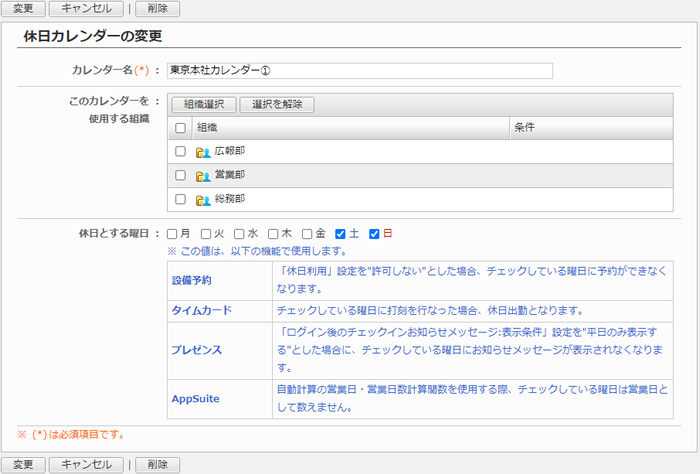This screenshot has width=700, height=474.
Task: Uncheck the 日 holiday checkbox
Action: [x=375, y=234]
